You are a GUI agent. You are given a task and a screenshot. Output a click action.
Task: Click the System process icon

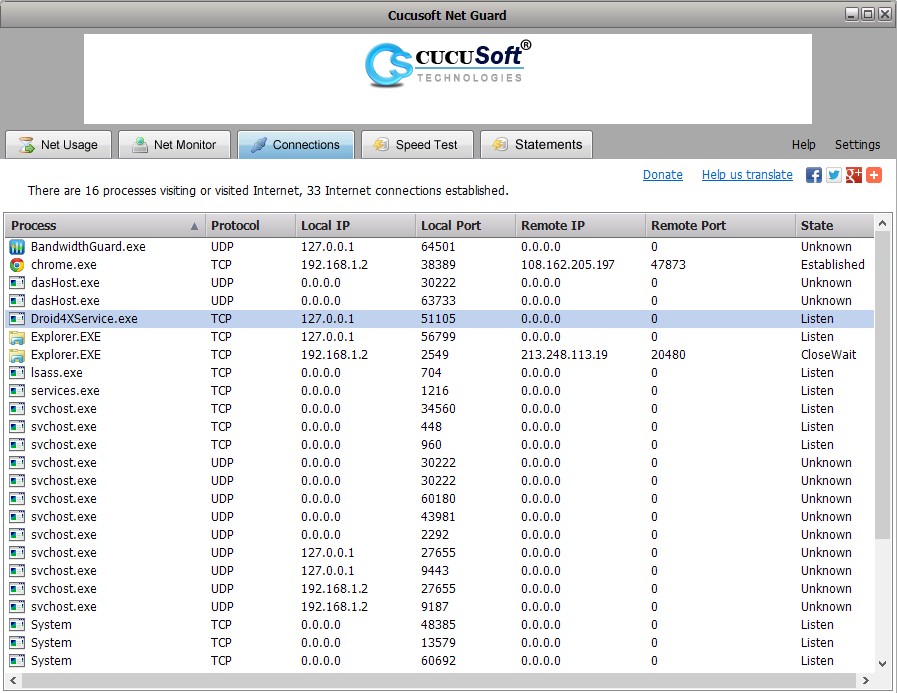click(x=15, y=625)
